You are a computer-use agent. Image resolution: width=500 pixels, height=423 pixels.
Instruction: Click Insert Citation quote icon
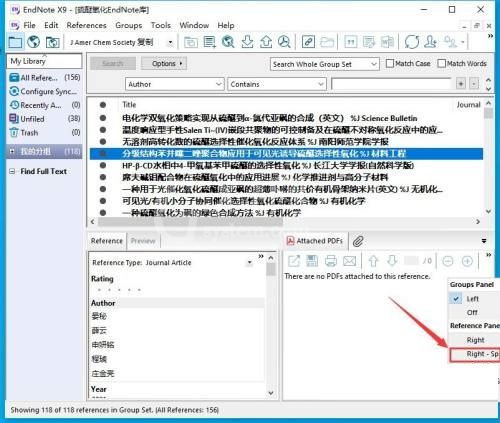(x=350, y=42)
